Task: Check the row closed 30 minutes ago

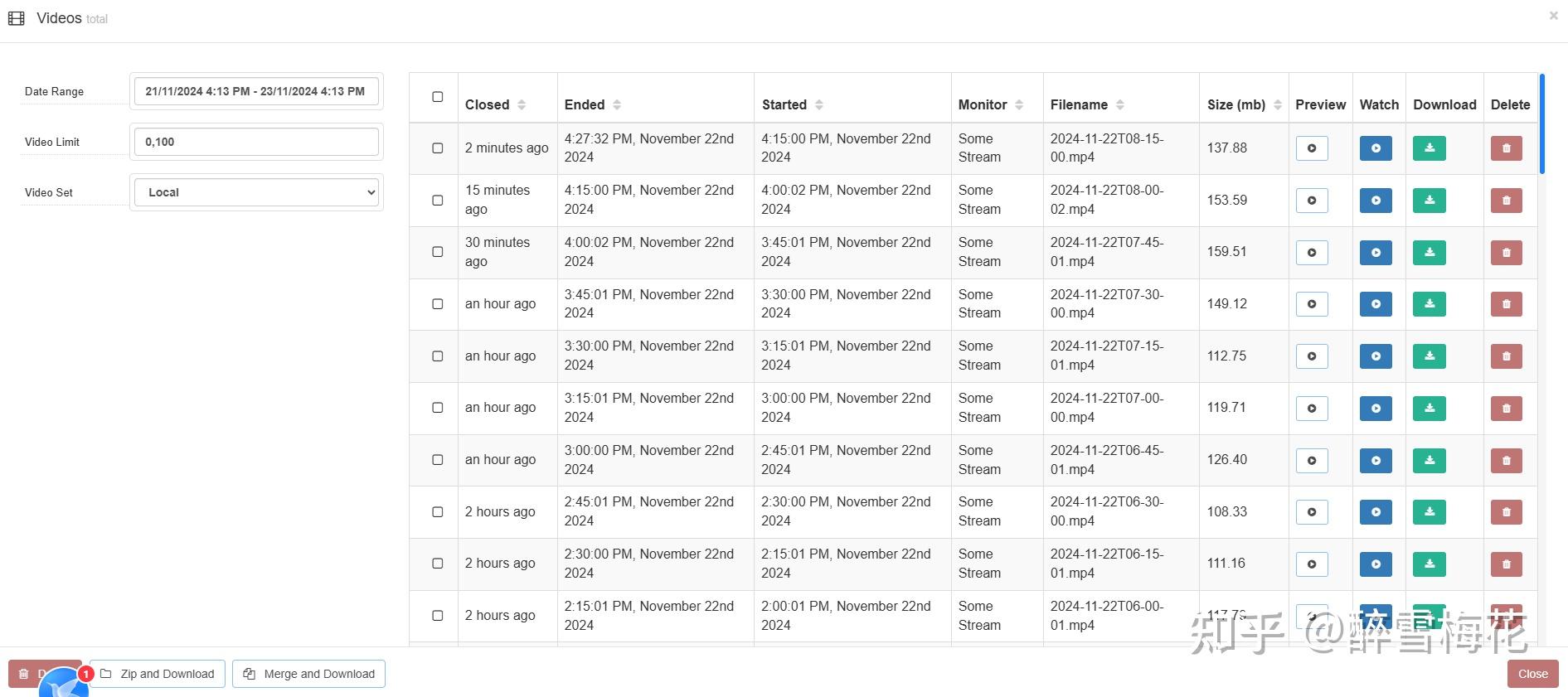Action: (438, 252)
